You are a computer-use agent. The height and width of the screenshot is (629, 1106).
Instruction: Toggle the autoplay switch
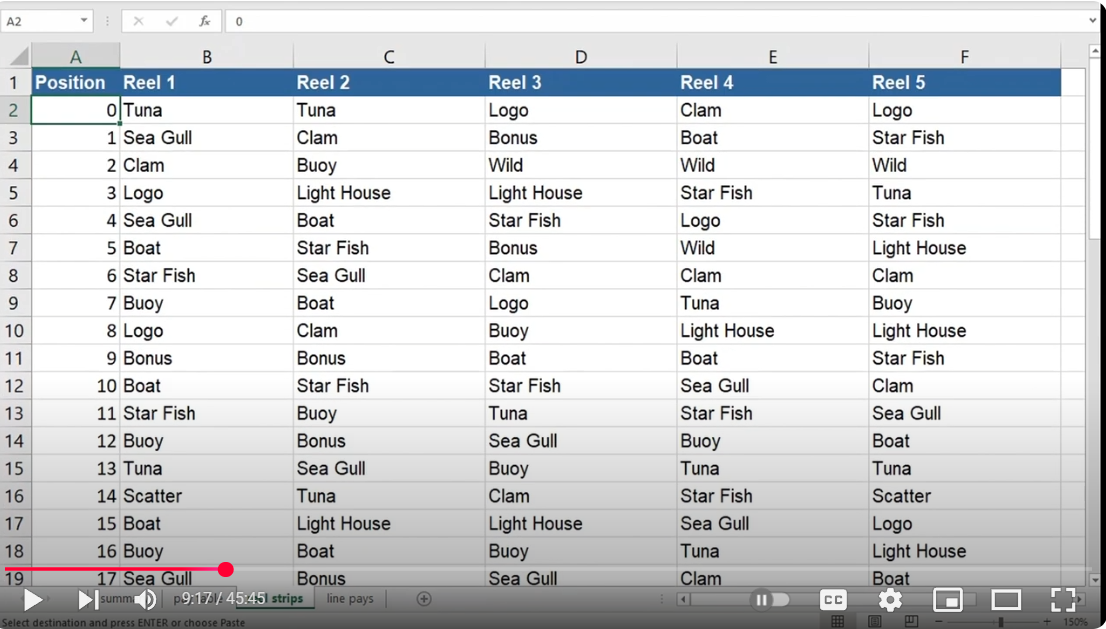770,599
